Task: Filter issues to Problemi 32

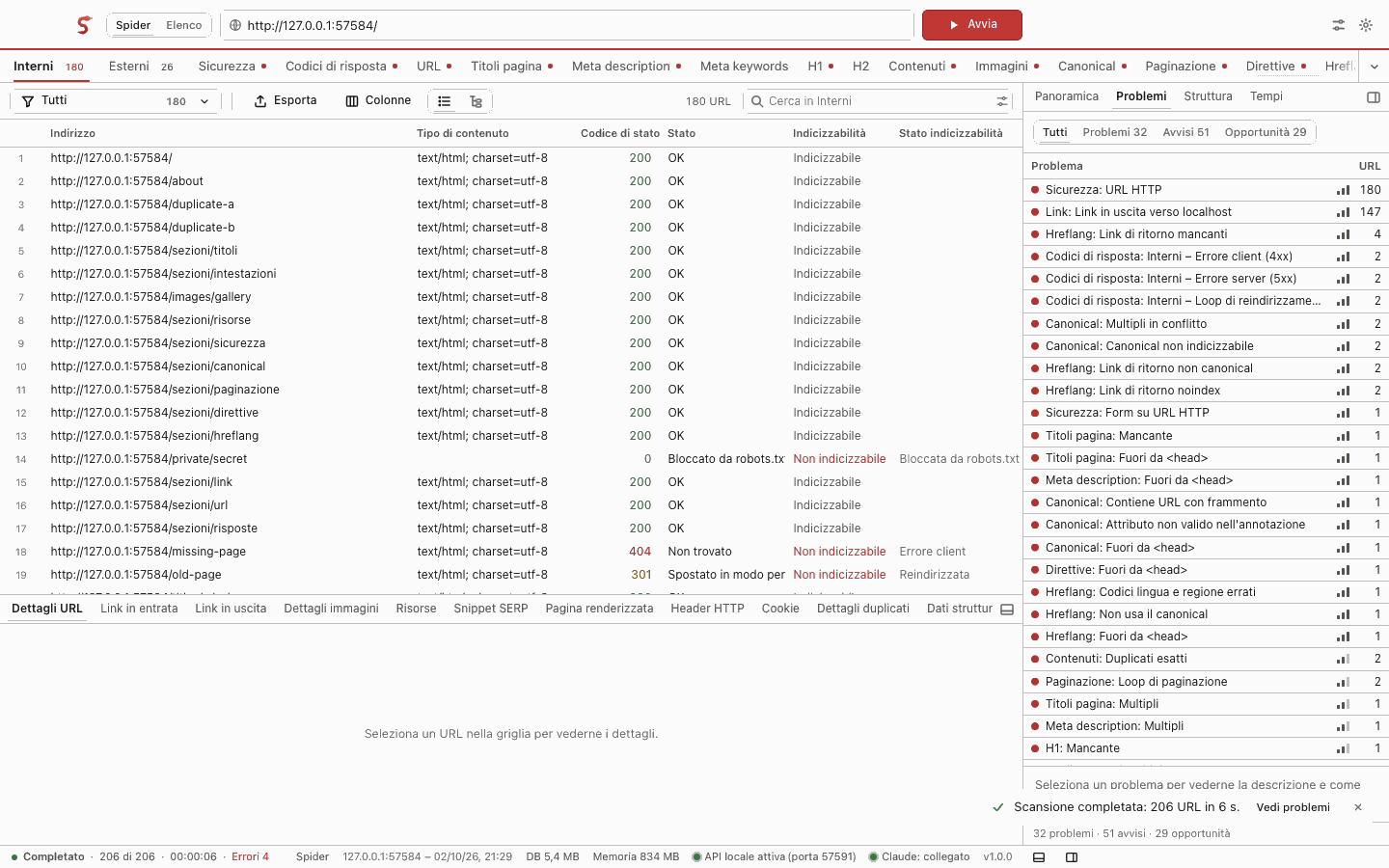Action: (x=1115, y=132)
